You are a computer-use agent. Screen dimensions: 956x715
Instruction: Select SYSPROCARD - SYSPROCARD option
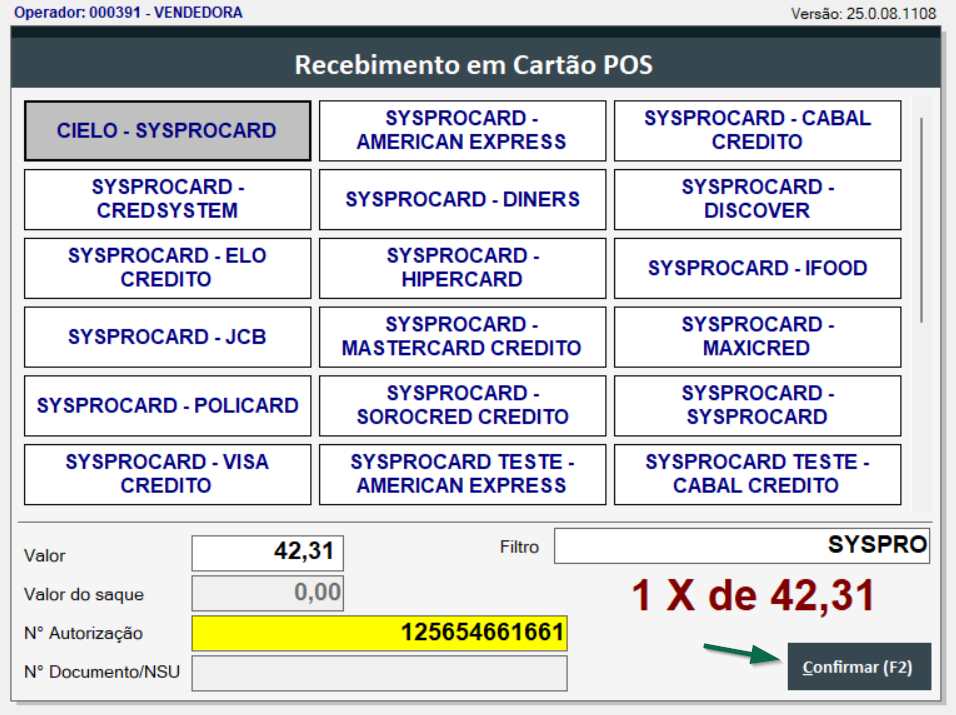pyautogui.click(x=757, y=406)
